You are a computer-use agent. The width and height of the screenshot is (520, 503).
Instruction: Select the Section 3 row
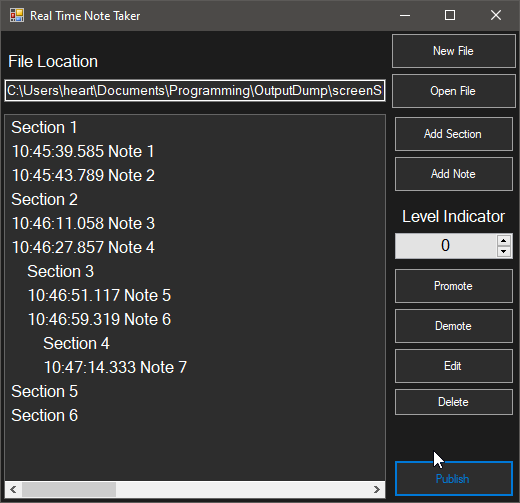click(195, 271)
